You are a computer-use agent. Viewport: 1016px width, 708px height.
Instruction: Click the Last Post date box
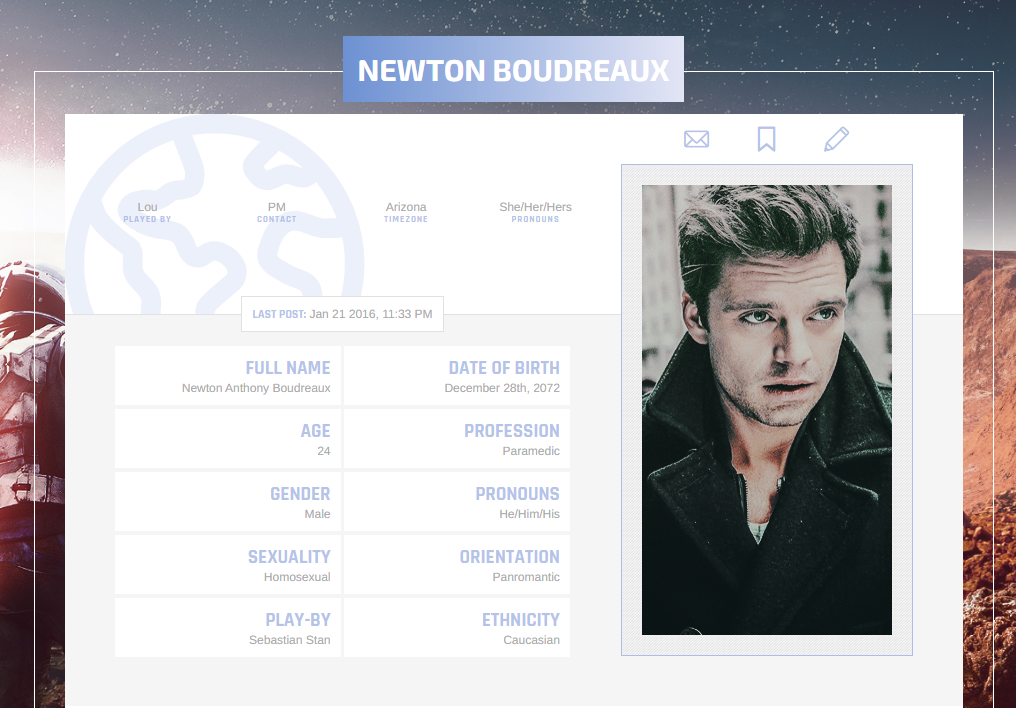tap(342, 314)
